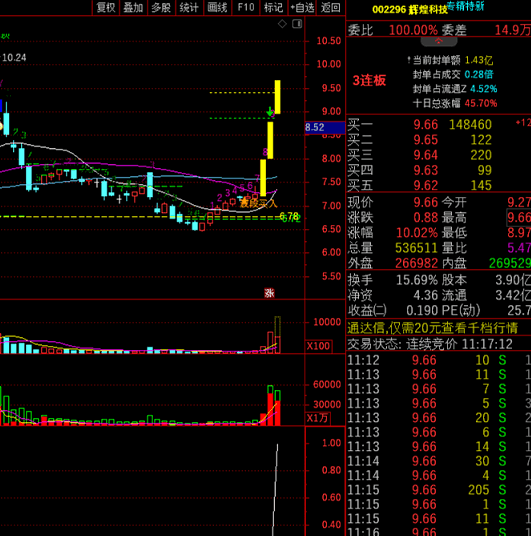Collapse the panel with the red chevron
This screenshot has height=536, width=531.
pos(439,41)
